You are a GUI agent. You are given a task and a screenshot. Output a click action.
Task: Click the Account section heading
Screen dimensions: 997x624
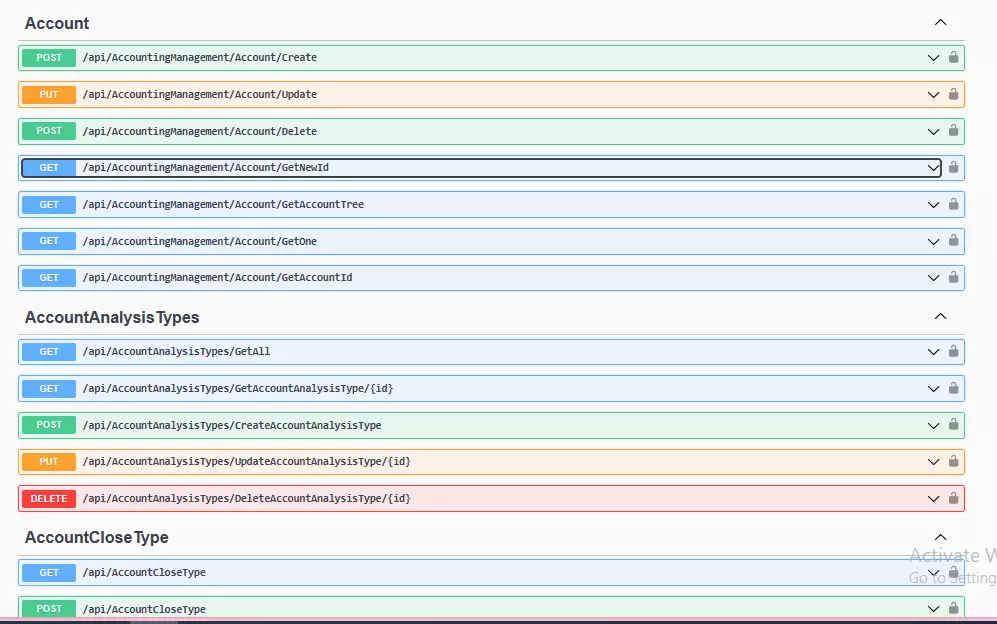pos(57,22)
